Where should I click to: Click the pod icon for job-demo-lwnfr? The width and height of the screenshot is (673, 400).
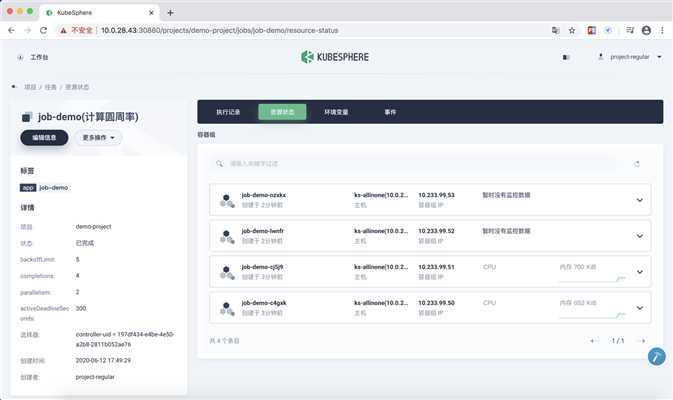coord(227,236)
